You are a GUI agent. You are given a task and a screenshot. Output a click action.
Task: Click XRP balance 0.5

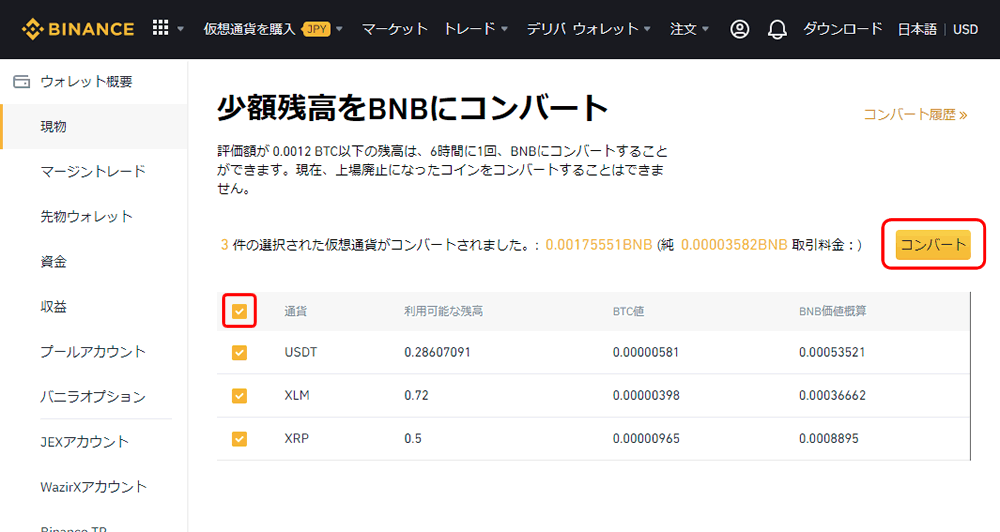pos(413,438)
